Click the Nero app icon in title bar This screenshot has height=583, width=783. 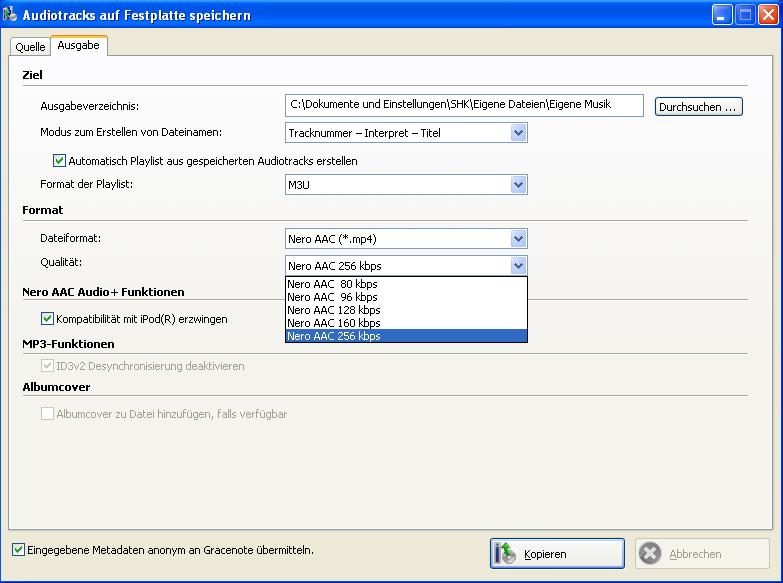12,15
